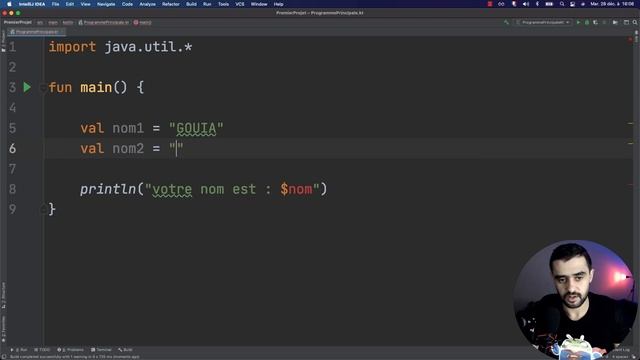This screenshot has width=640, height=360.
Task: Open the Analyze menu
Action: 147,4
